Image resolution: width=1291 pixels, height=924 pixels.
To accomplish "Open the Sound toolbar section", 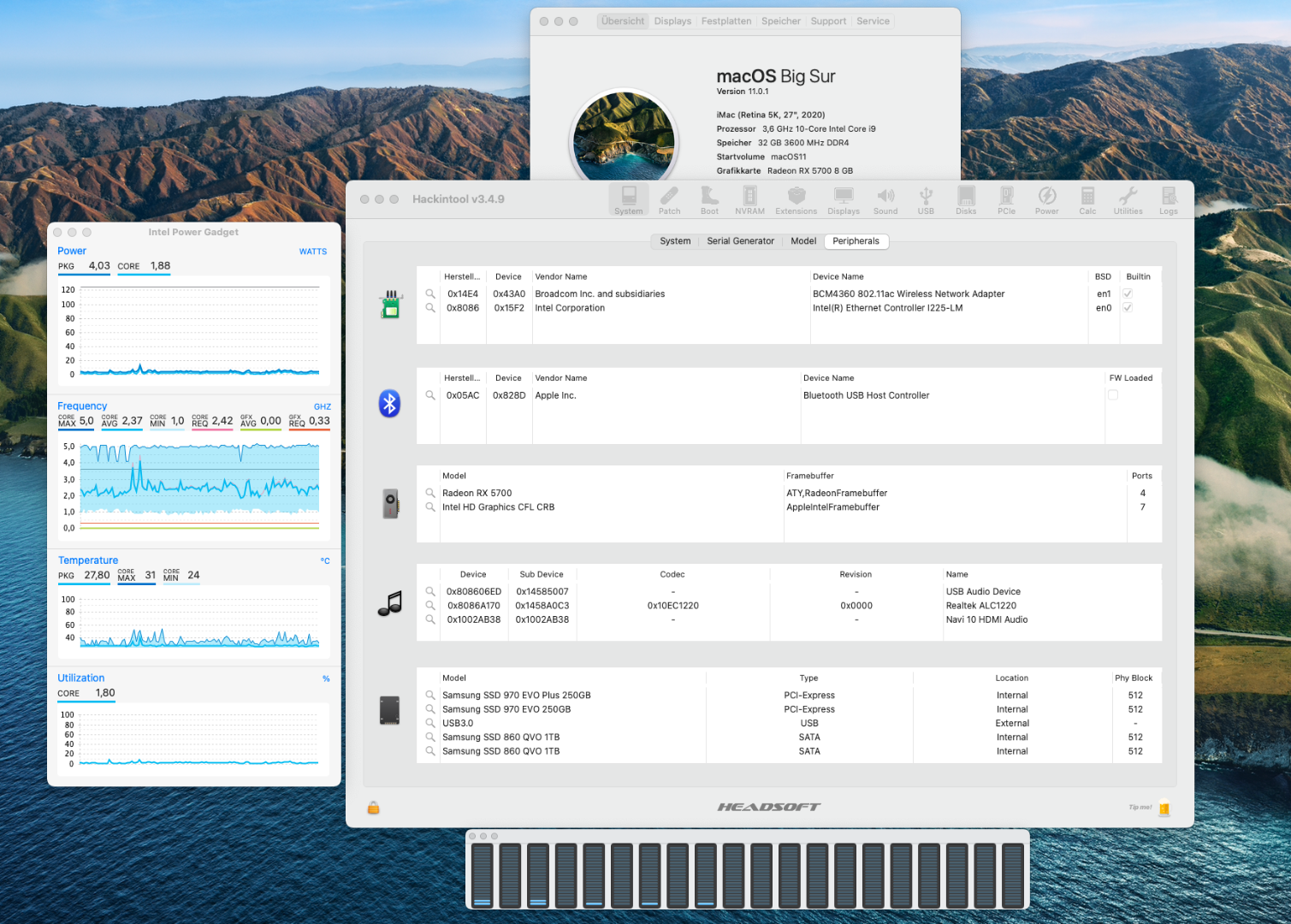I will tap(885, 200).
